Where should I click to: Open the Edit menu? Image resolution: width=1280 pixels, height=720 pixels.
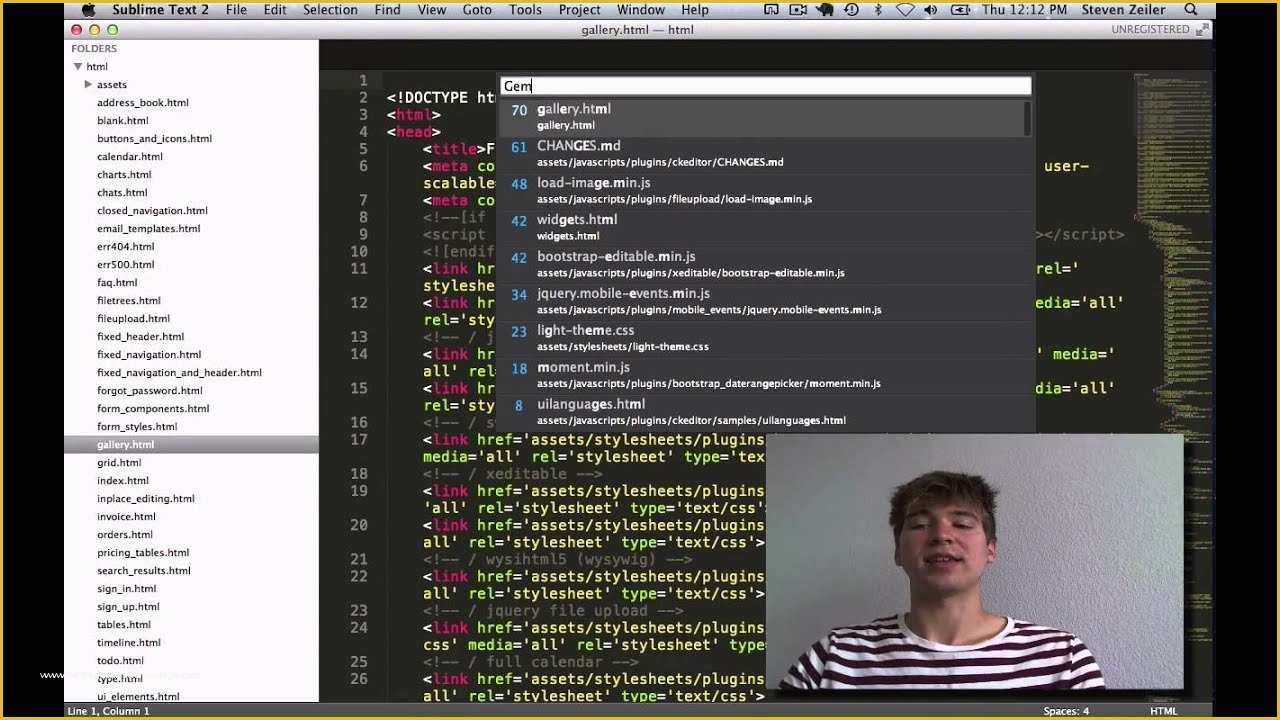pos(275,10)
